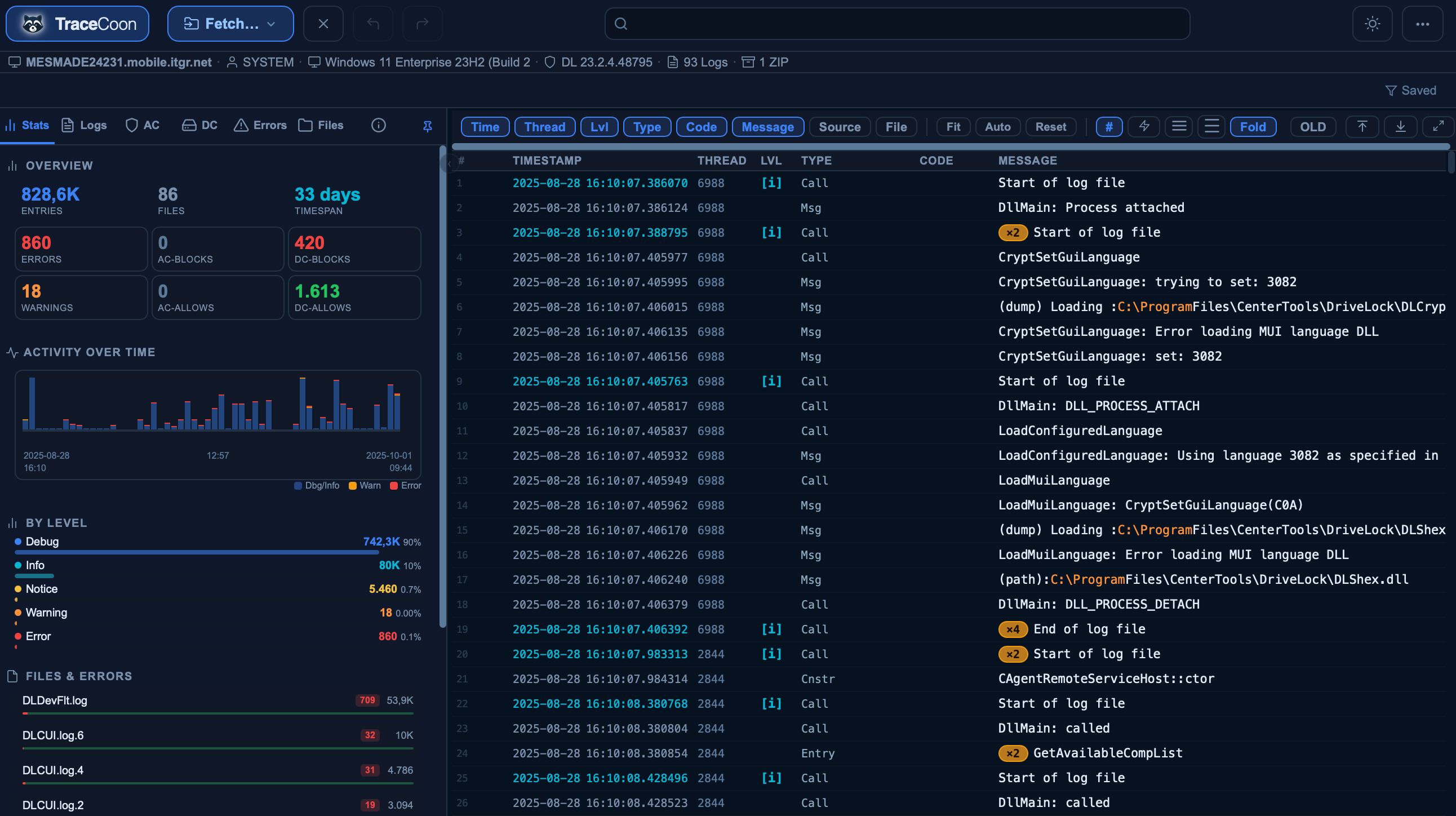Viewport: 1456px width, 816px height.
Task: Click the Reset columns button
Action: [x=1051, y=127]
